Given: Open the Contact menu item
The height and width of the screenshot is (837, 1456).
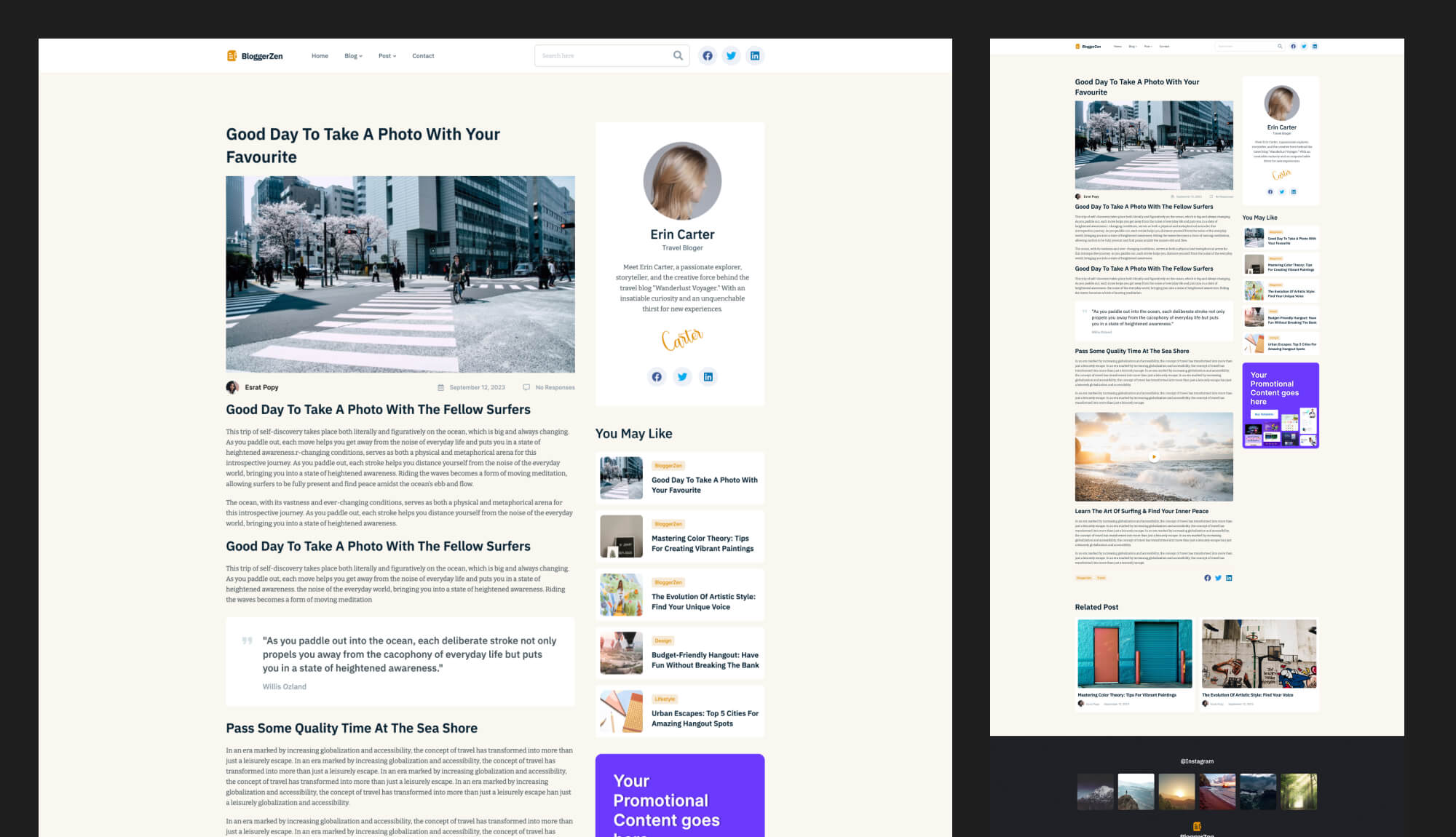Looking at the screenshot, I should click(423, 55).
